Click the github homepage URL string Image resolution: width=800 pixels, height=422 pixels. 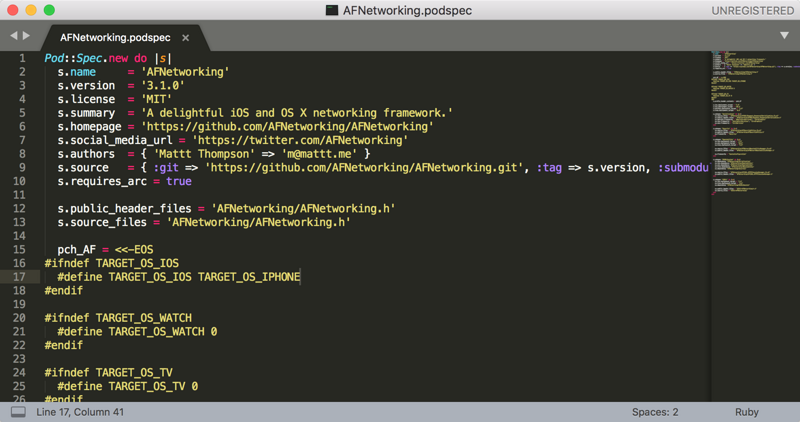pos(287,127)
